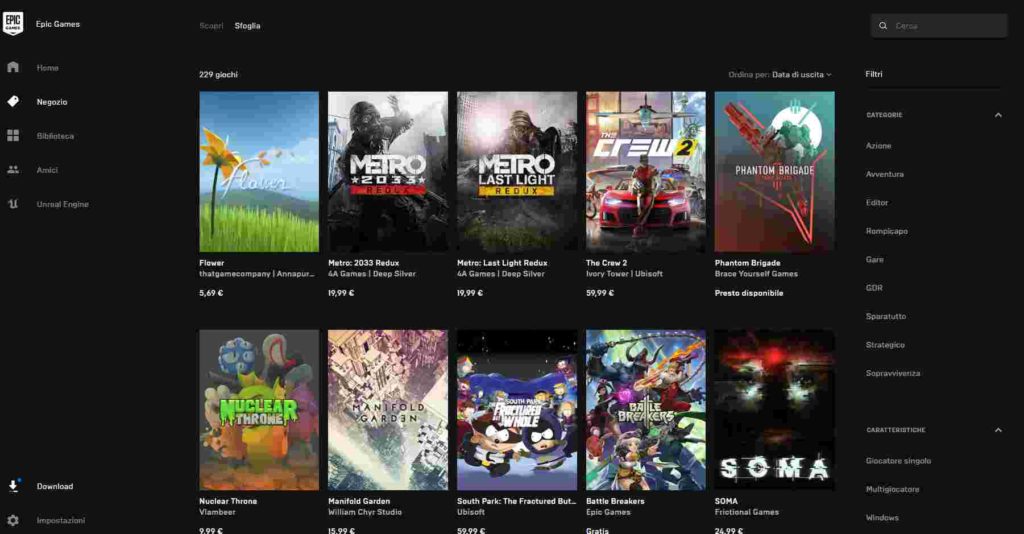This screenshot has width=1024, height=534.
Task: Click the Nuclear Throne title text
Action: 228,501
